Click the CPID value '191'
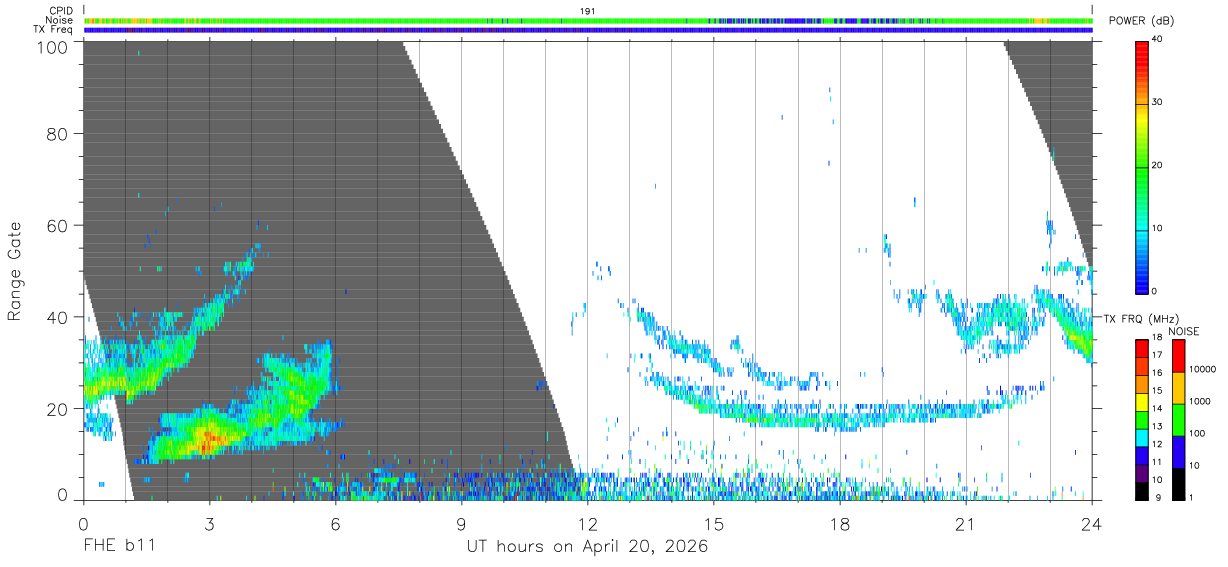 point(588,11)
